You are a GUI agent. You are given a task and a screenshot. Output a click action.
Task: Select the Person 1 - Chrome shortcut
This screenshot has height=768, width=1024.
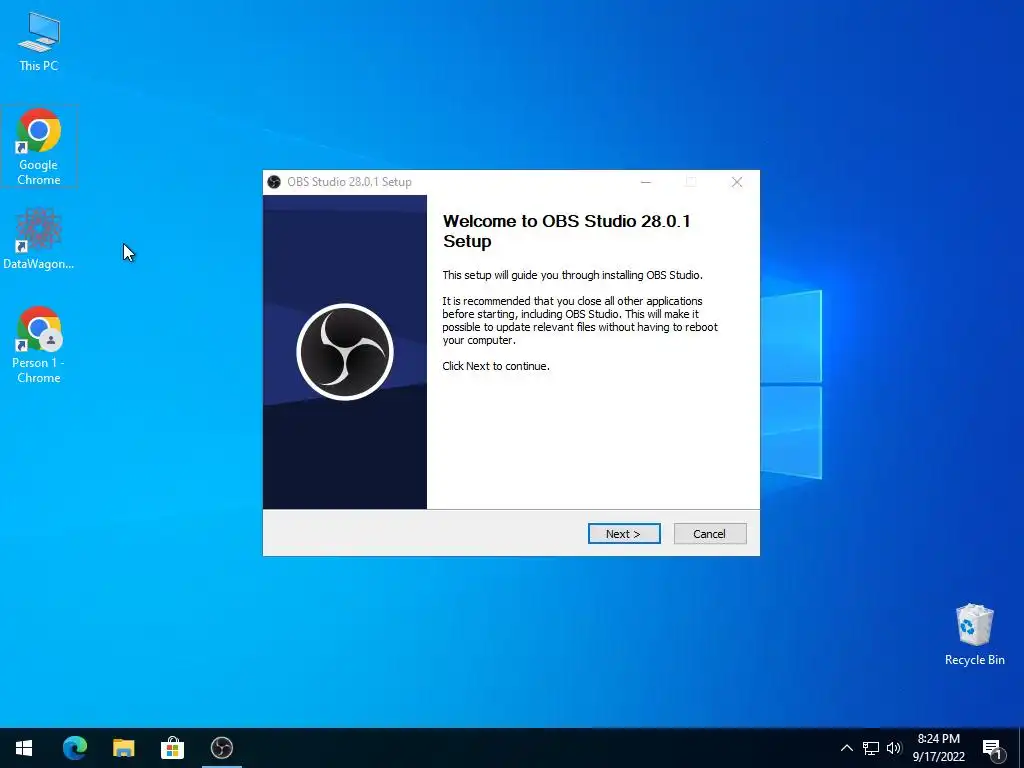point(39,345)
